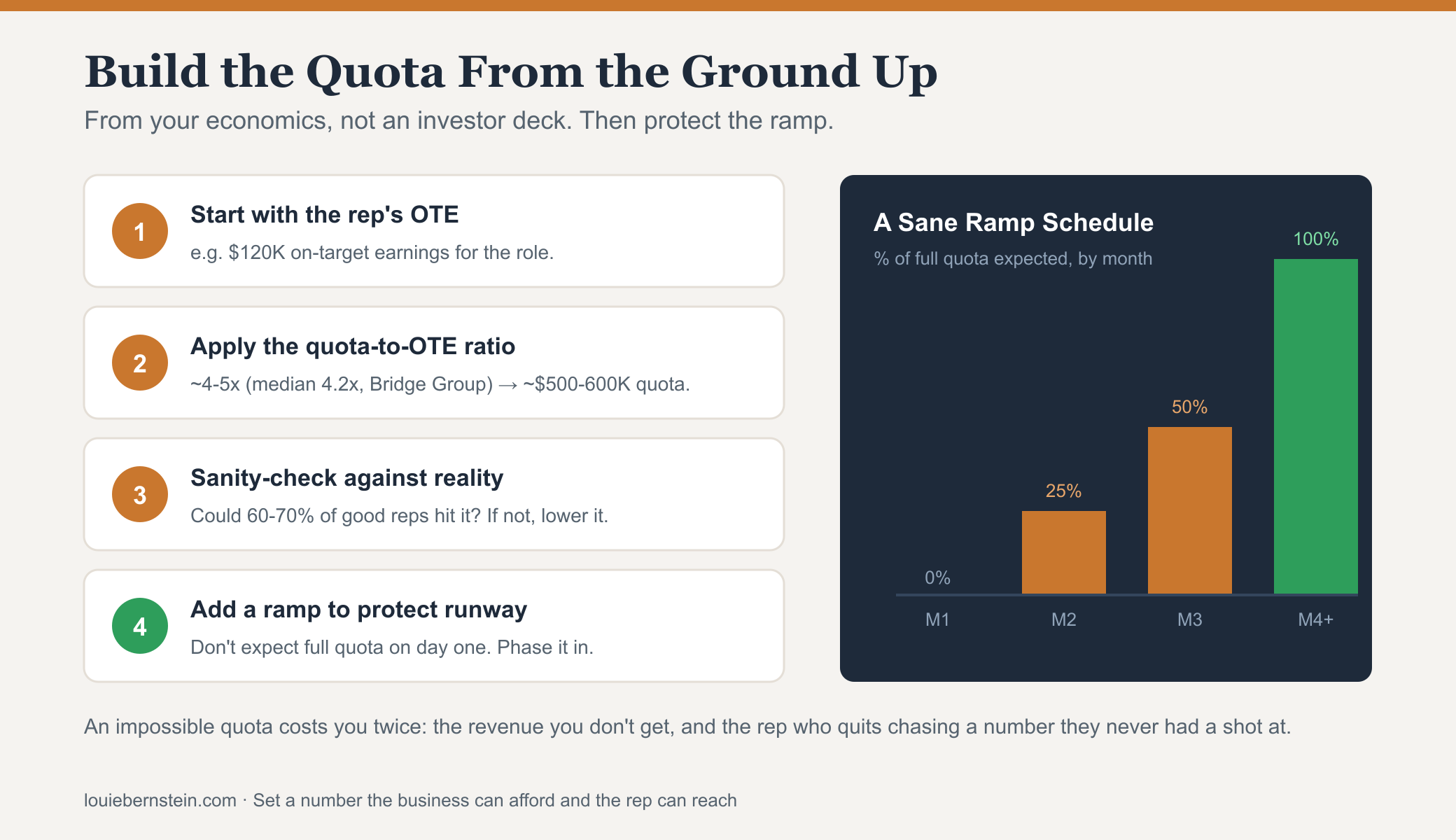Click the 'A Sane Ramp Schedule' chart title
The image size is (1456, 840).
pyautogui.click(x=1014, y=223)
